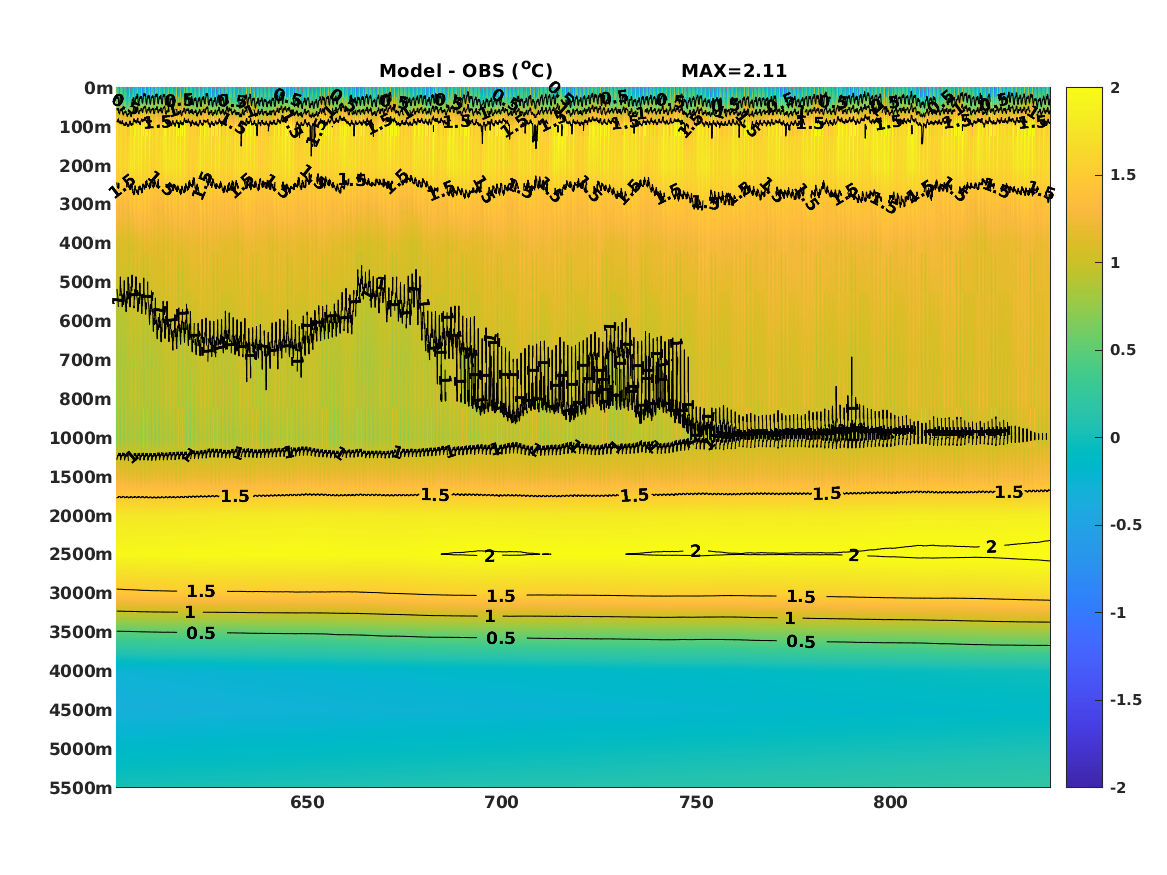The width and height of the screenshot is (1167, 875).
Task: Click the colorbar tick label '-2' at bottom
Action: (1118, 788)
